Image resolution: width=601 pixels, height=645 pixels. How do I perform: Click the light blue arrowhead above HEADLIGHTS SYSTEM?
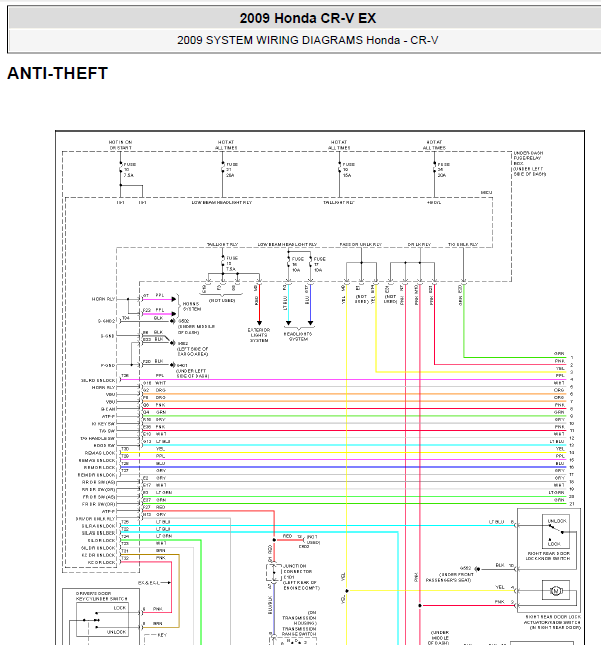coord(288,323)
